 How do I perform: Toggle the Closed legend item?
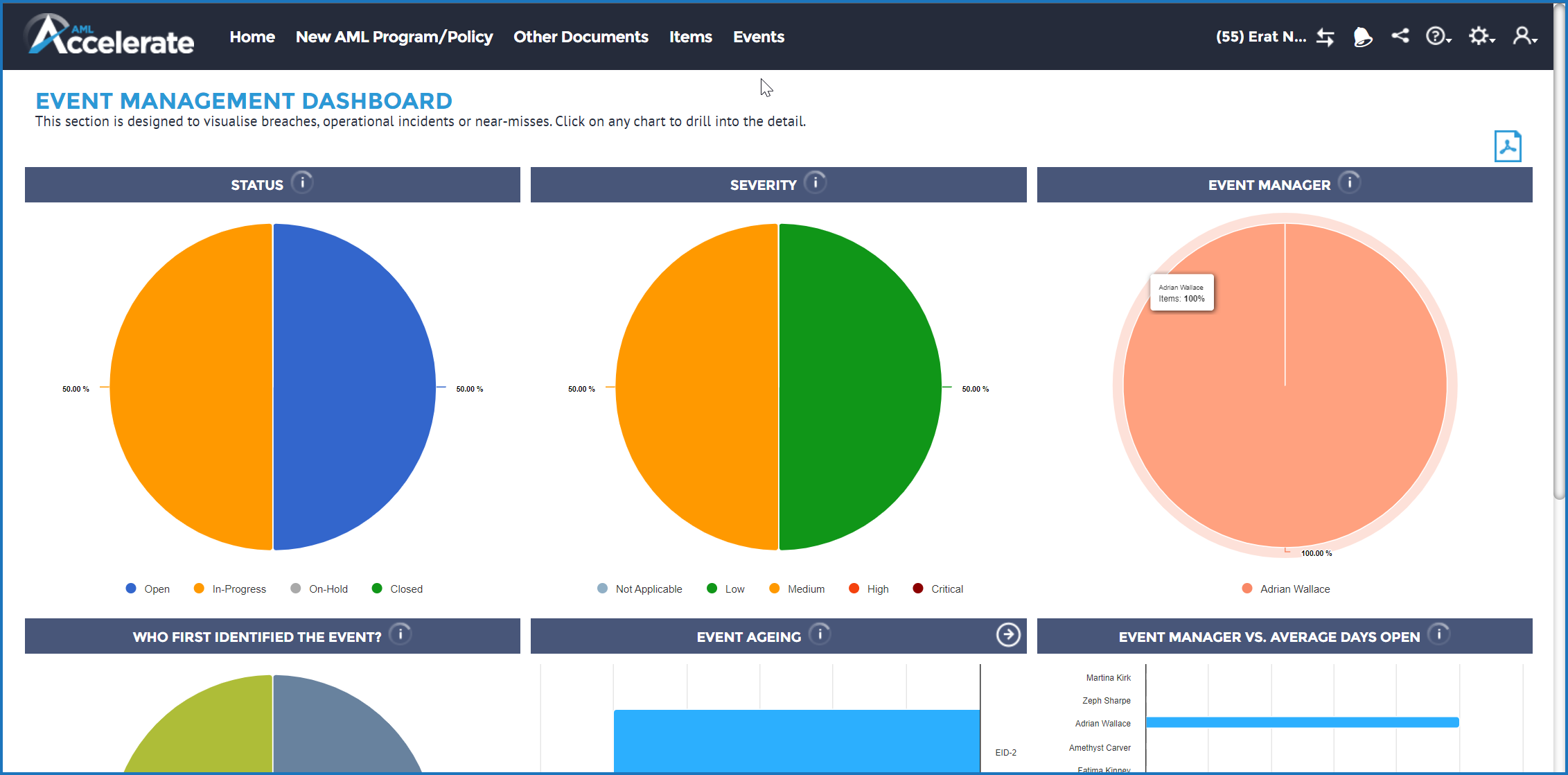coord(397,589)
